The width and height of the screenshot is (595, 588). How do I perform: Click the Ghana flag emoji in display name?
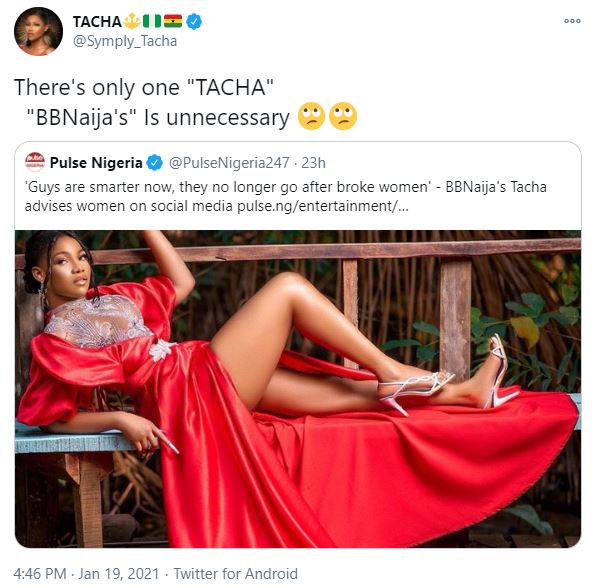coord(173,21)
